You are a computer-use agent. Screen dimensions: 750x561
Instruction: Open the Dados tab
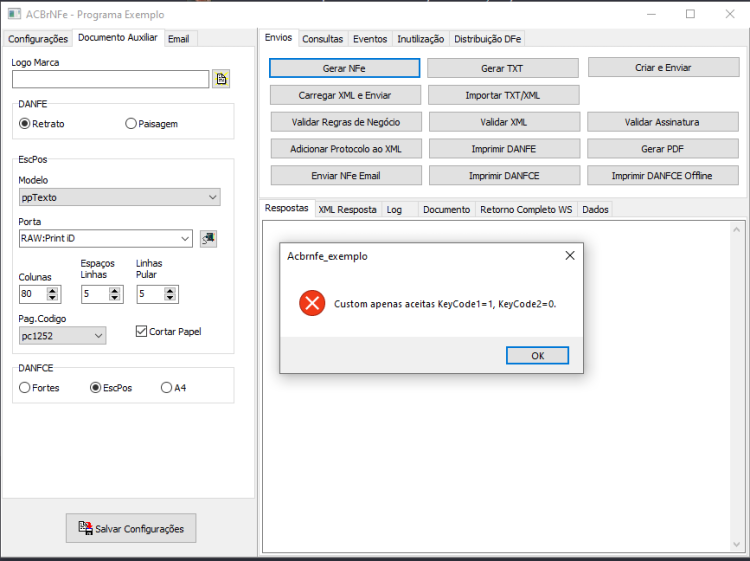595,209
